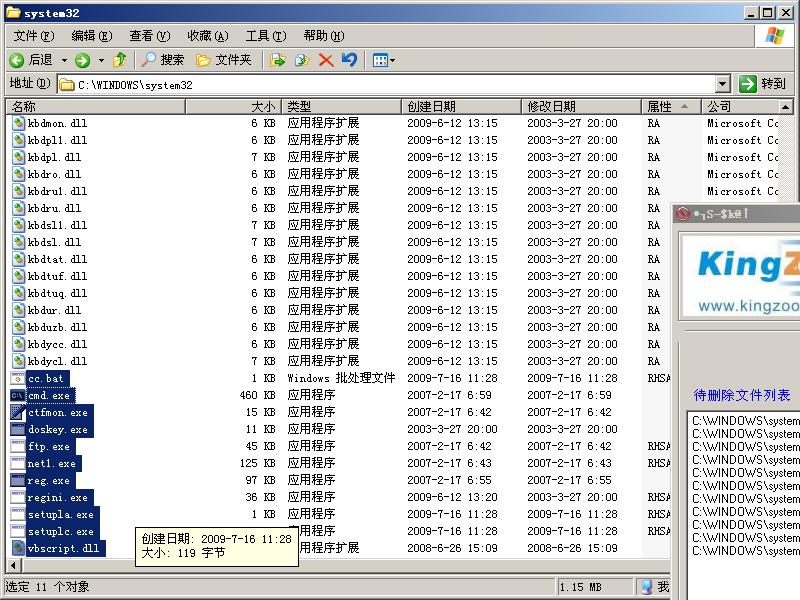
Task: Toggle the Folders (文件夹) pane
Action: (223, 60)
